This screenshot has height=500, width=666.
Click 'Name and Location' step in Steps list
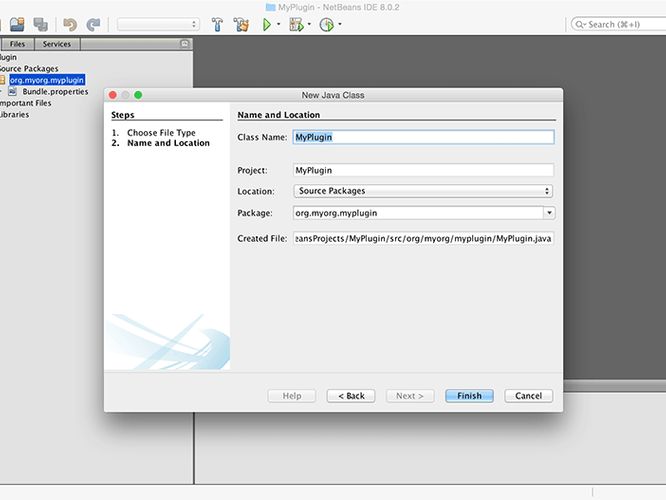[168, 143]
